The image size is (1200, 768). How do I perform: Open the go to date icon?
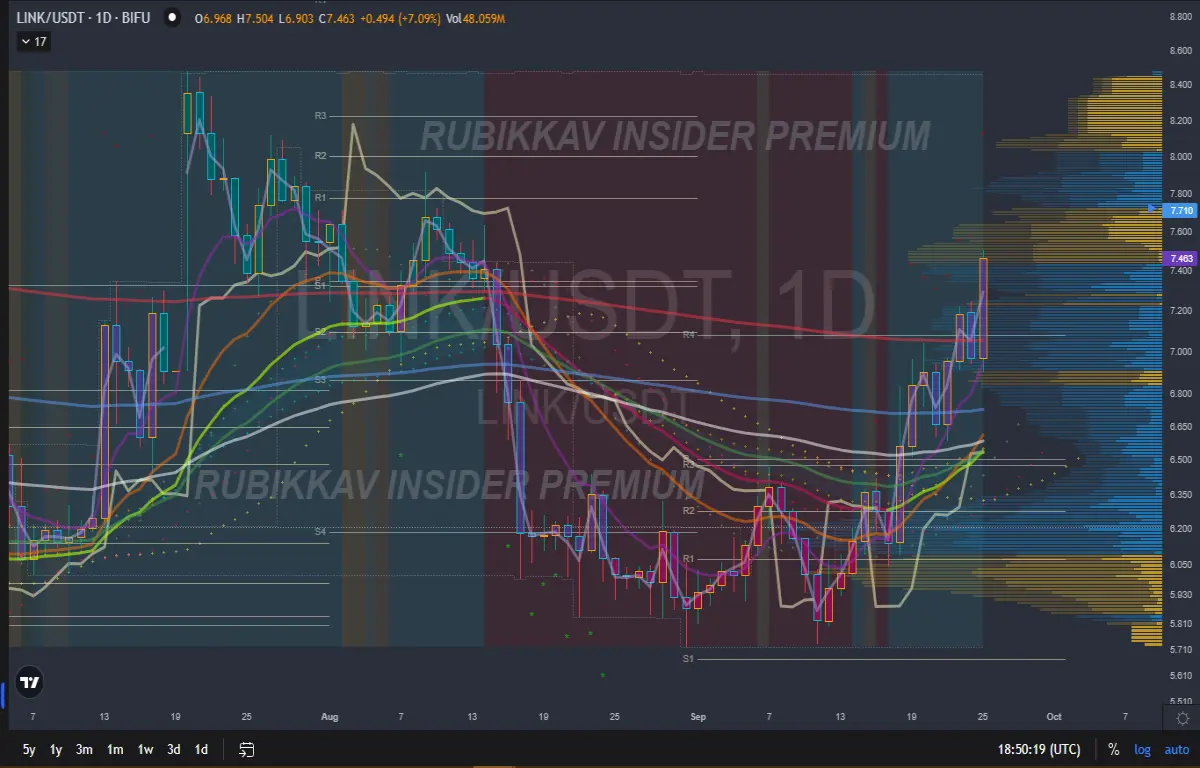coord(247,749)
